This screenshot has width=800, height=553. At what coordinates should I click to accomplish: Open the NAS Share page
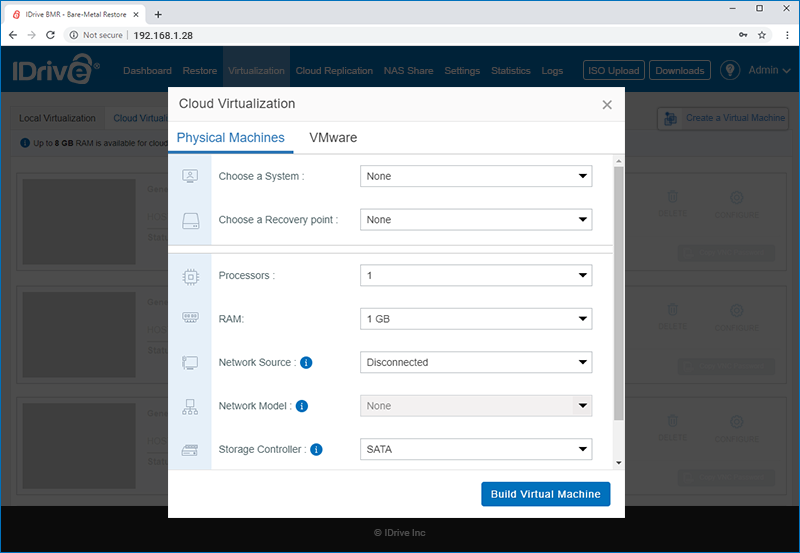click(408, 70)
